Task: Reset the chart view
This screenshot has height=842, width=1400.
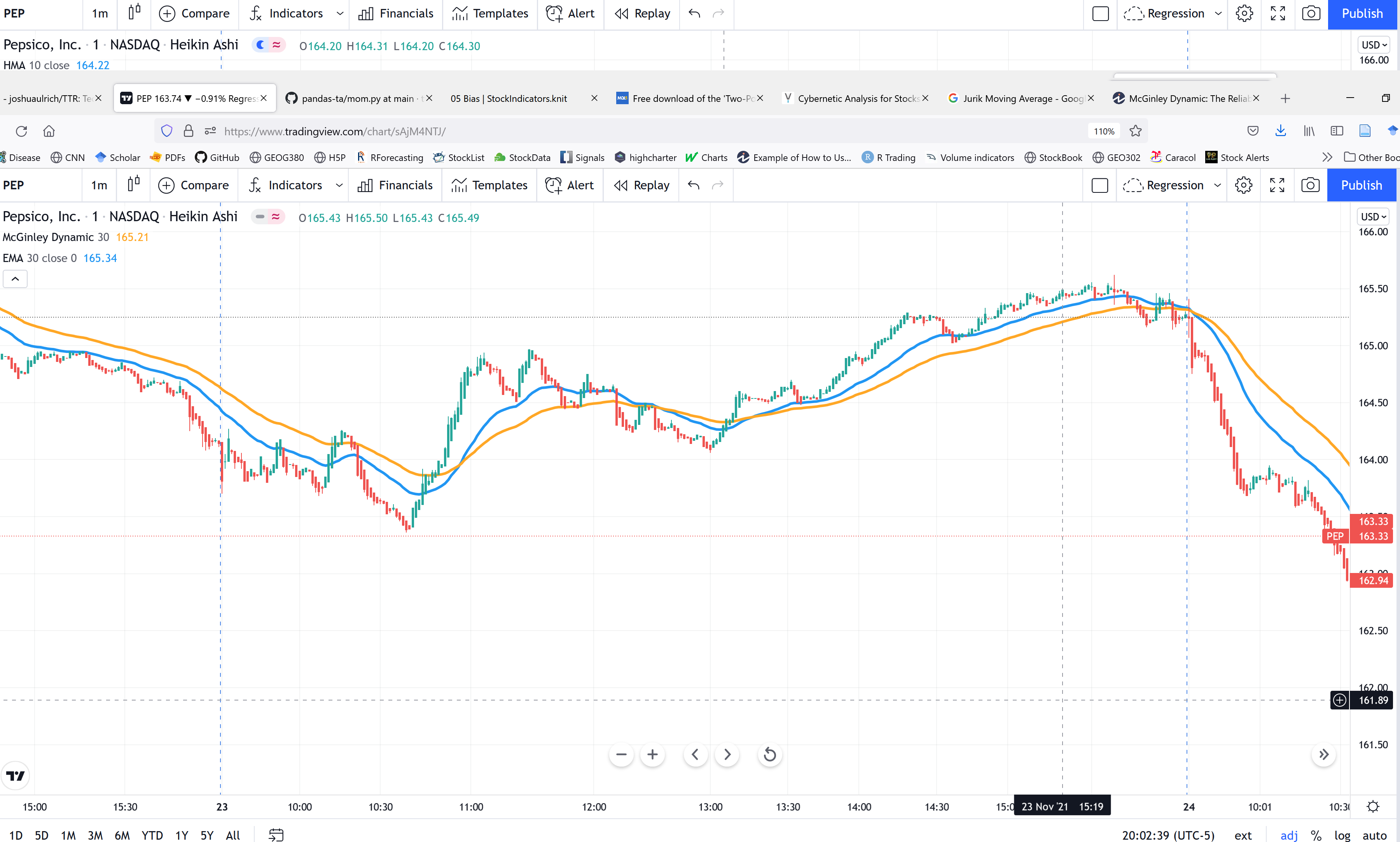Action: tap(769, 754)
